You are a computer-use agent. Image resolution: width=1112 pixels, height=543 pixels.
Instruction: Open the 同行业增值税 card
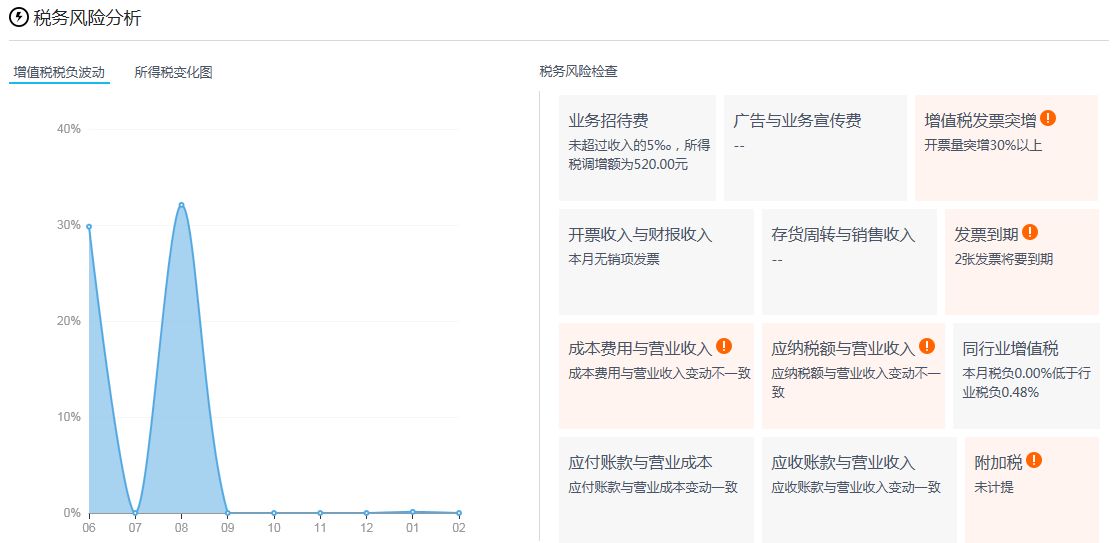click(1025, 376)
